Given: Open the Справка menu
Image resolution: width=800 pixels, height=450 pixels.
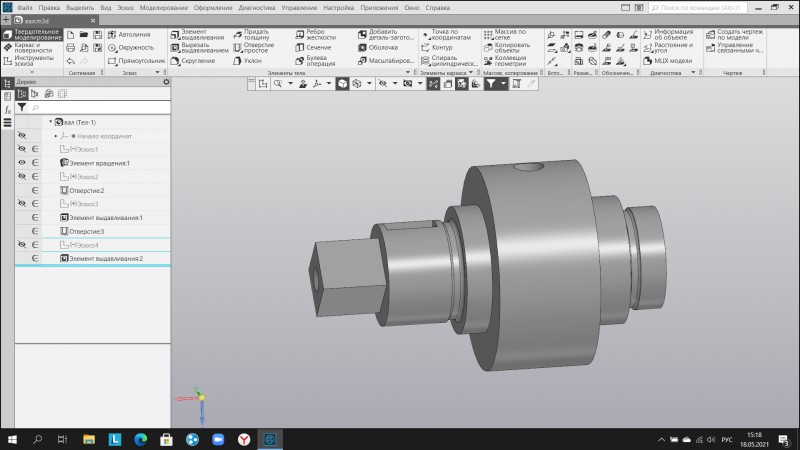Looking at the screenshot, I should [x=438, y=8].
